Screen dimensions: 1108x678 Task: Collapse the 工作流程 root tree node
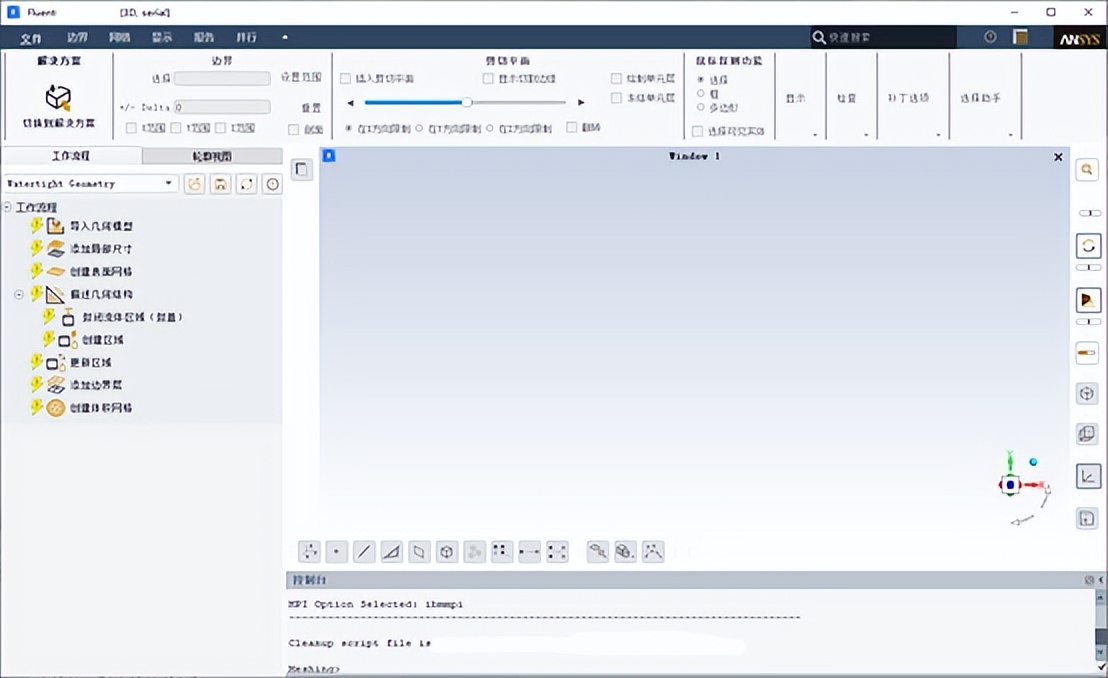pyautogui.click(x=7, y=207)
